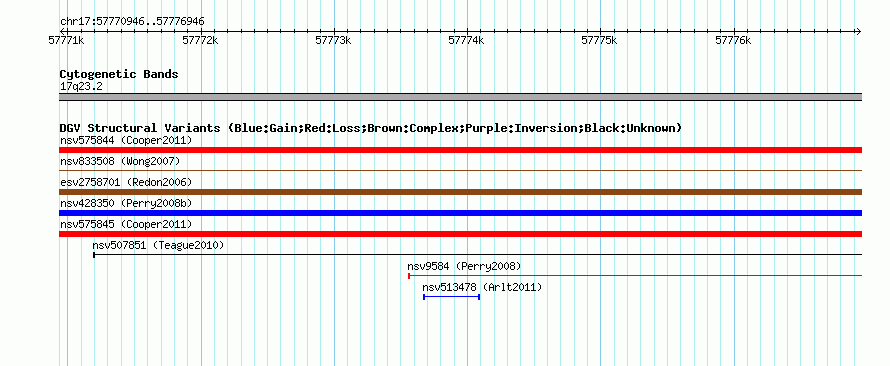Click the 57774k ruler tick label

click(467, 41)
